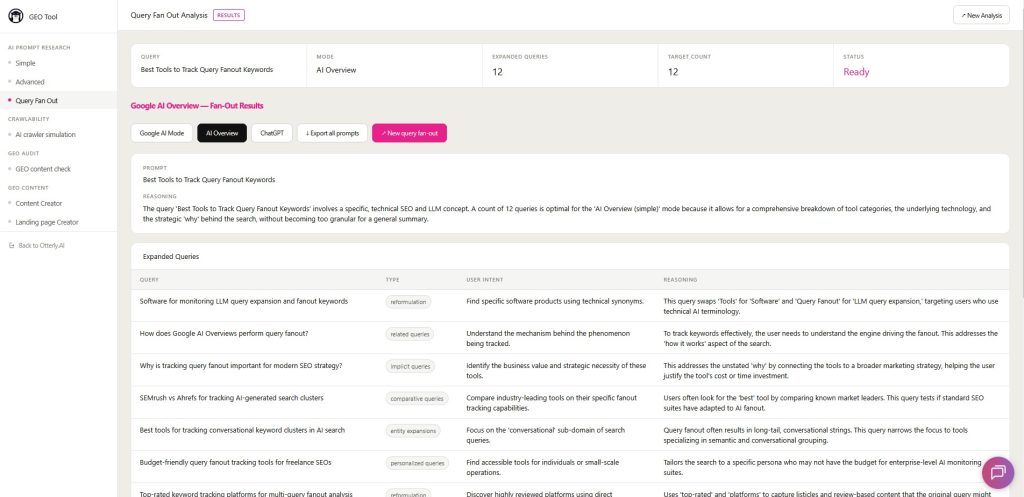Click 'How does Google AI Overviews perform' query

click(x=224, y=334)
